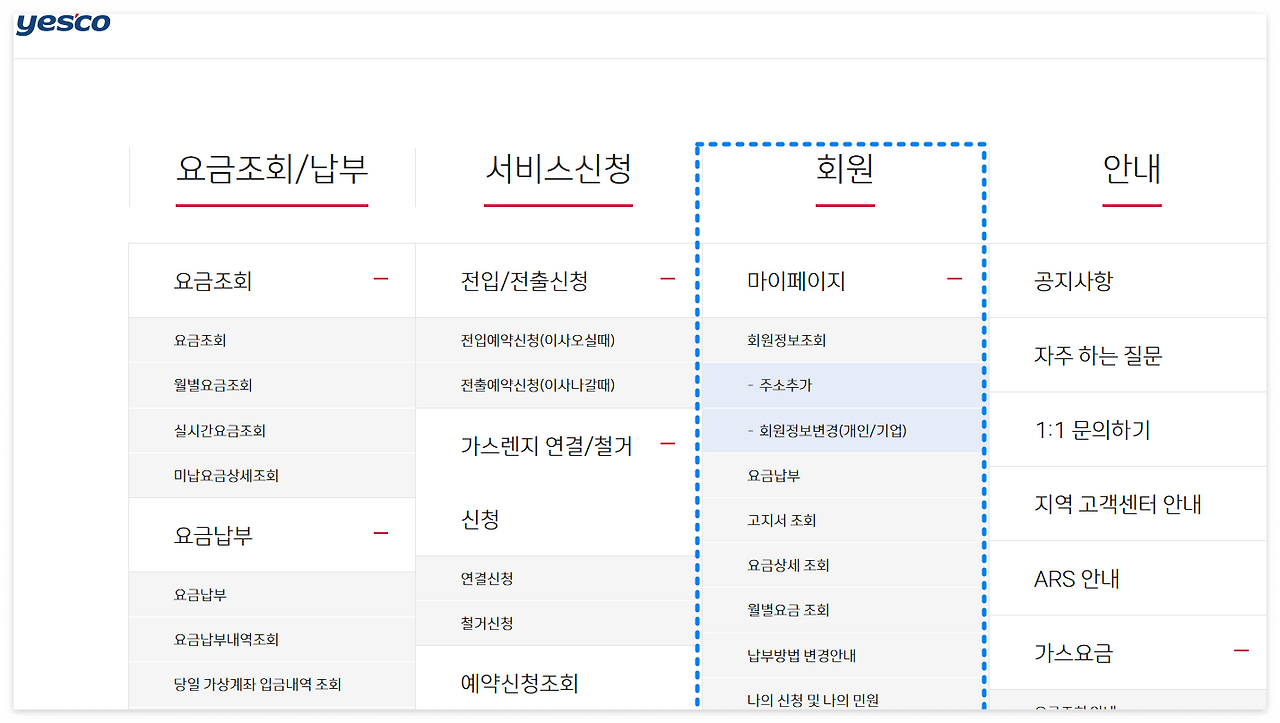Image resolution: width=1280 pixels, height=723 pixels.
Task: Click 요금납부 section heading in first column
Action: click(213, 536)
